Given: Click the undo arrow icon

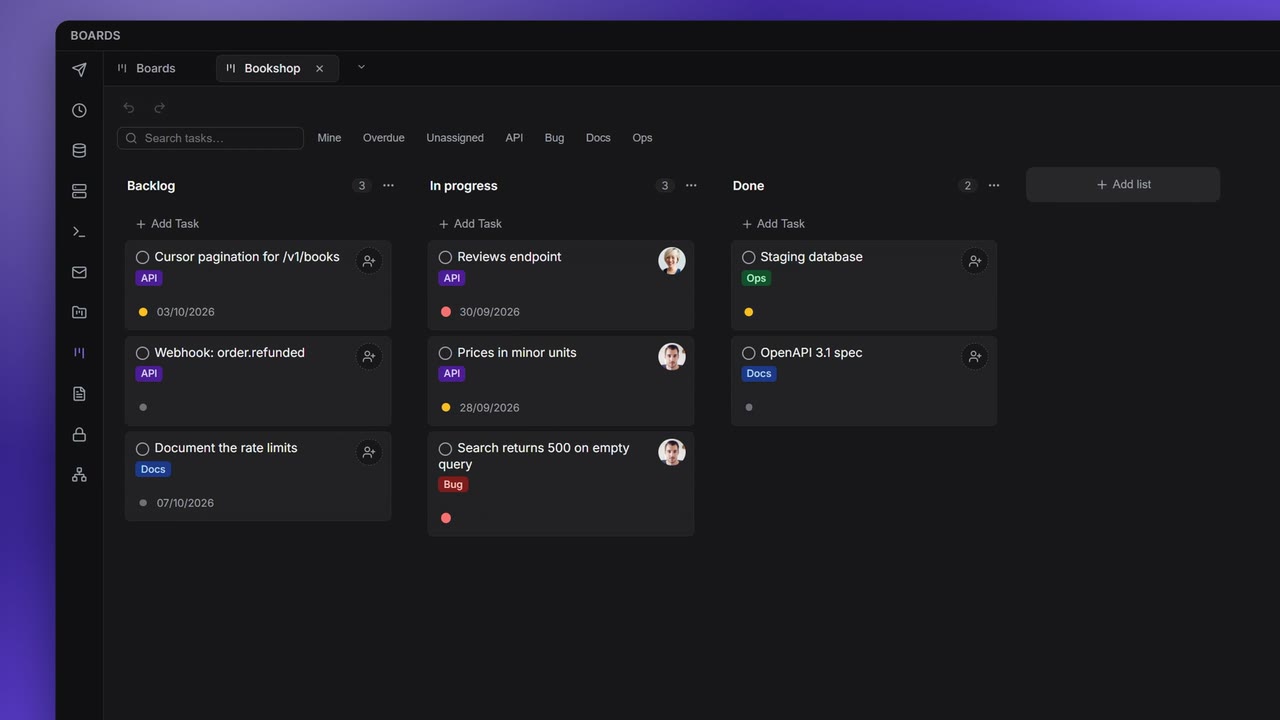Looking at the screenshot, I should 129,108.
